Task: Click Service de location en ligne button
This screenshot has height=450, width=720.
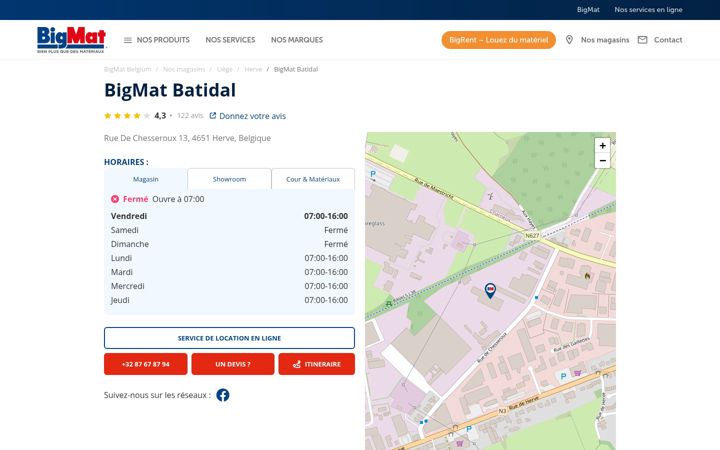Action: pos(229,338)
